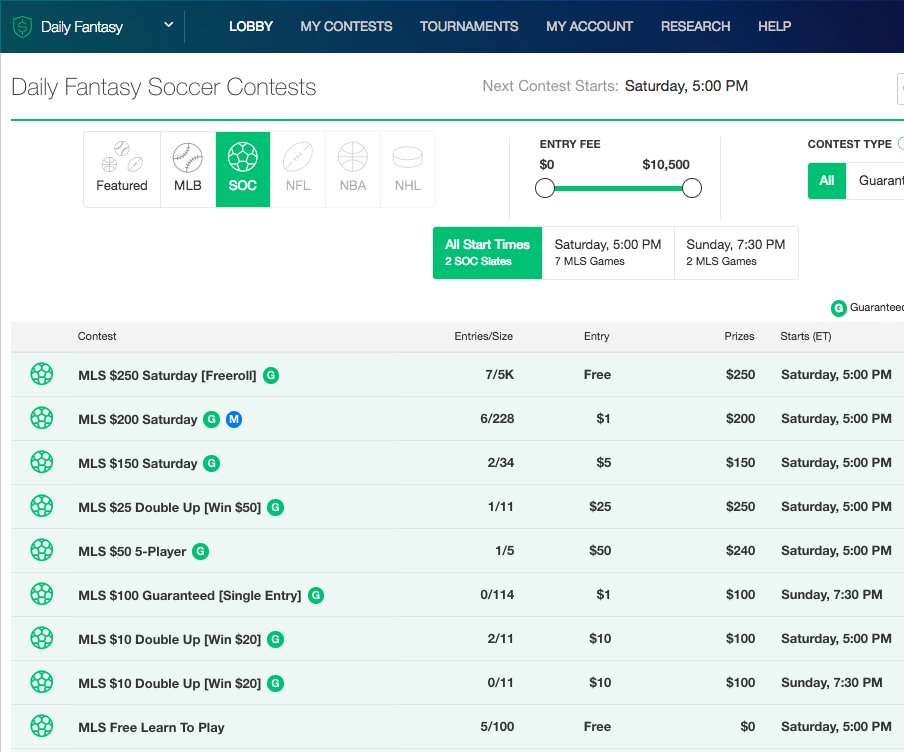Image resolution: width=904 pixels, height=752 pixels.
Task: Go to MY CONTESTS
Action: pos(346,27)
